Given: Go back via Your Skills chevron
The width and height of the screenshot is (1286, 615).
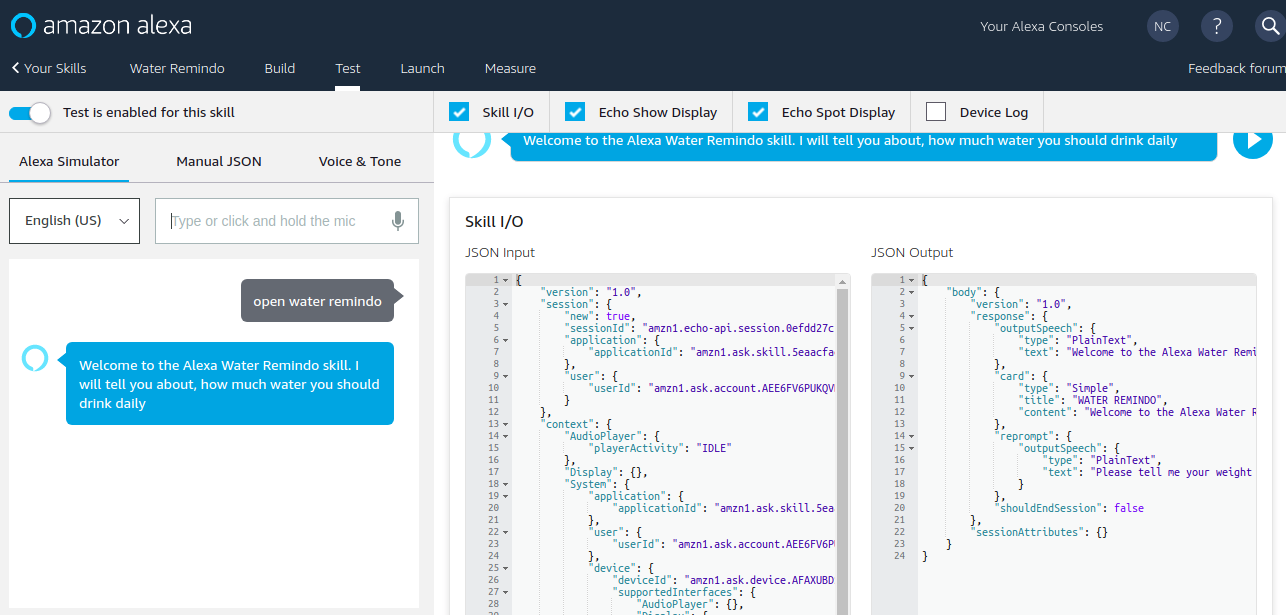Looking at the screenshot, I should (49, 69).
